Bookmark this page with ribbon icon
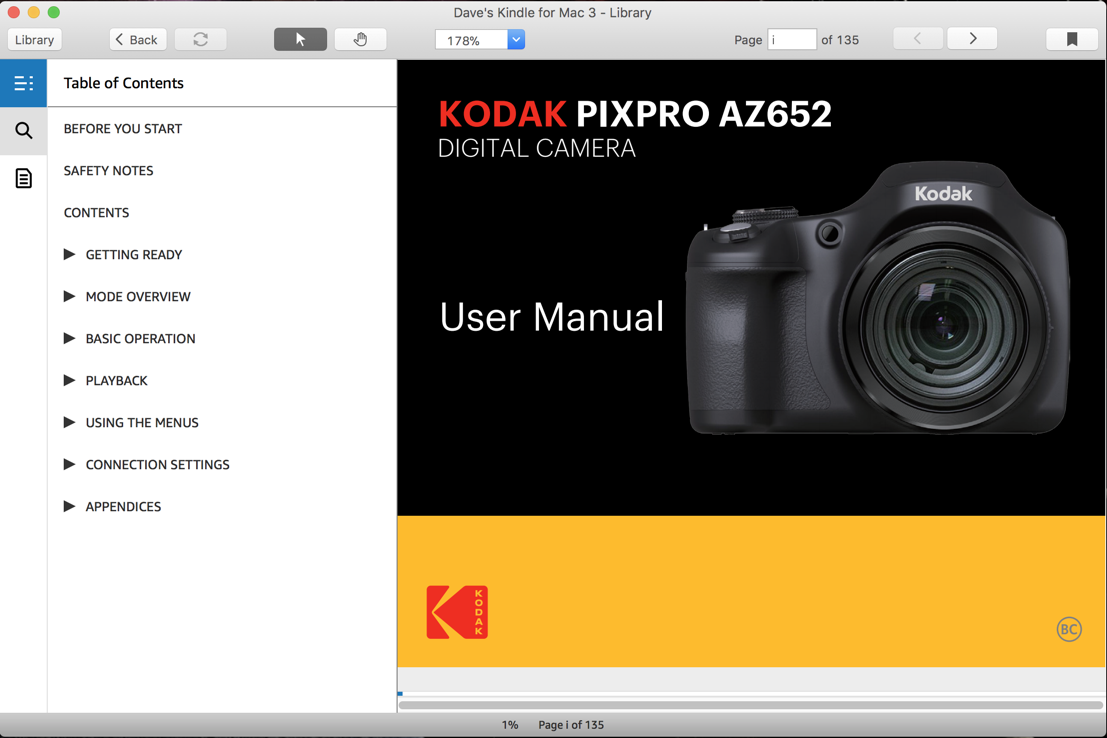Viewport: 1107px width, 738px height. [1072, 40]
